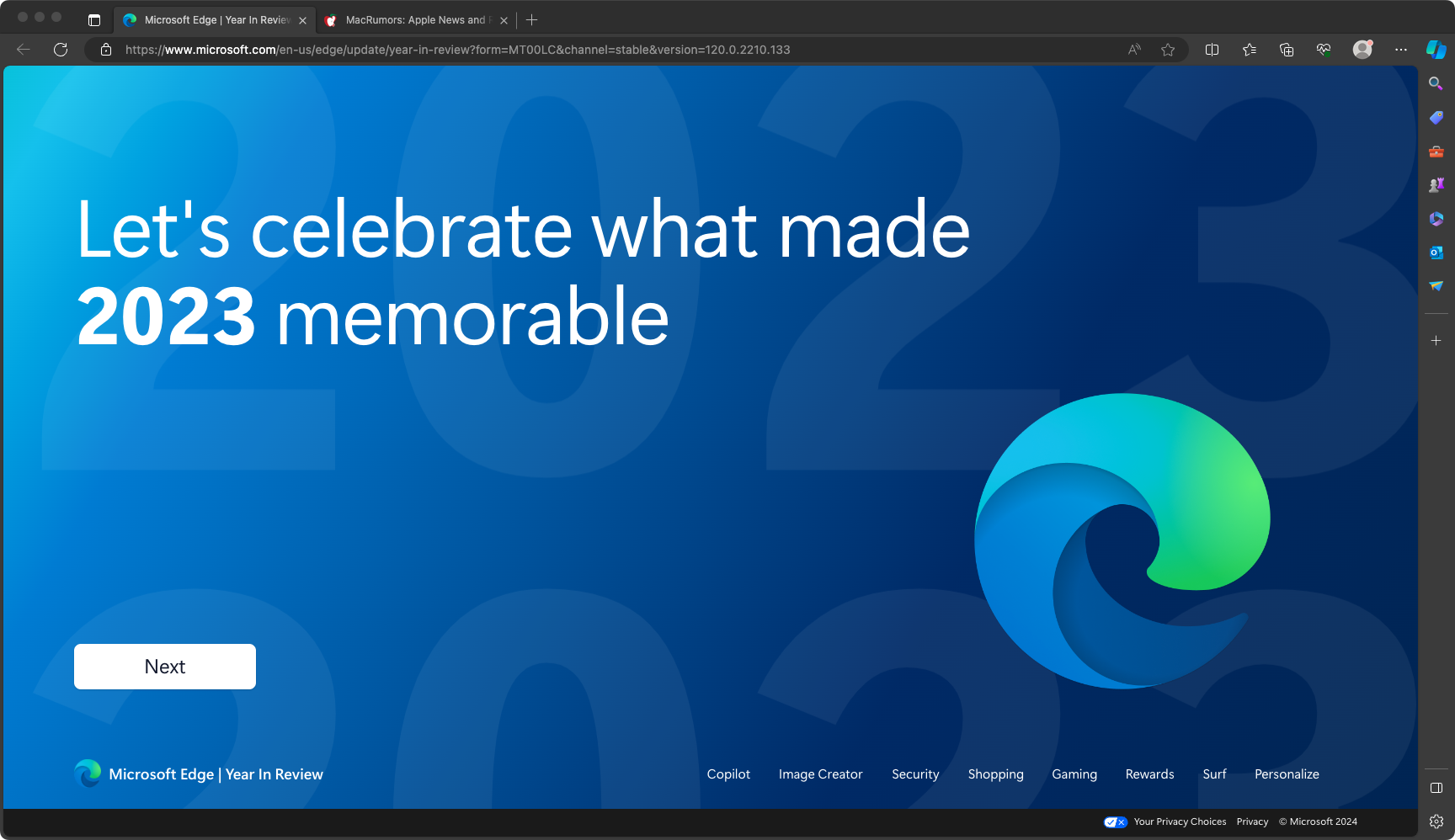The image size is (1455, 840).
Task: Click the Read aloud icon in address bar
Action: (x=1134, y=50)
